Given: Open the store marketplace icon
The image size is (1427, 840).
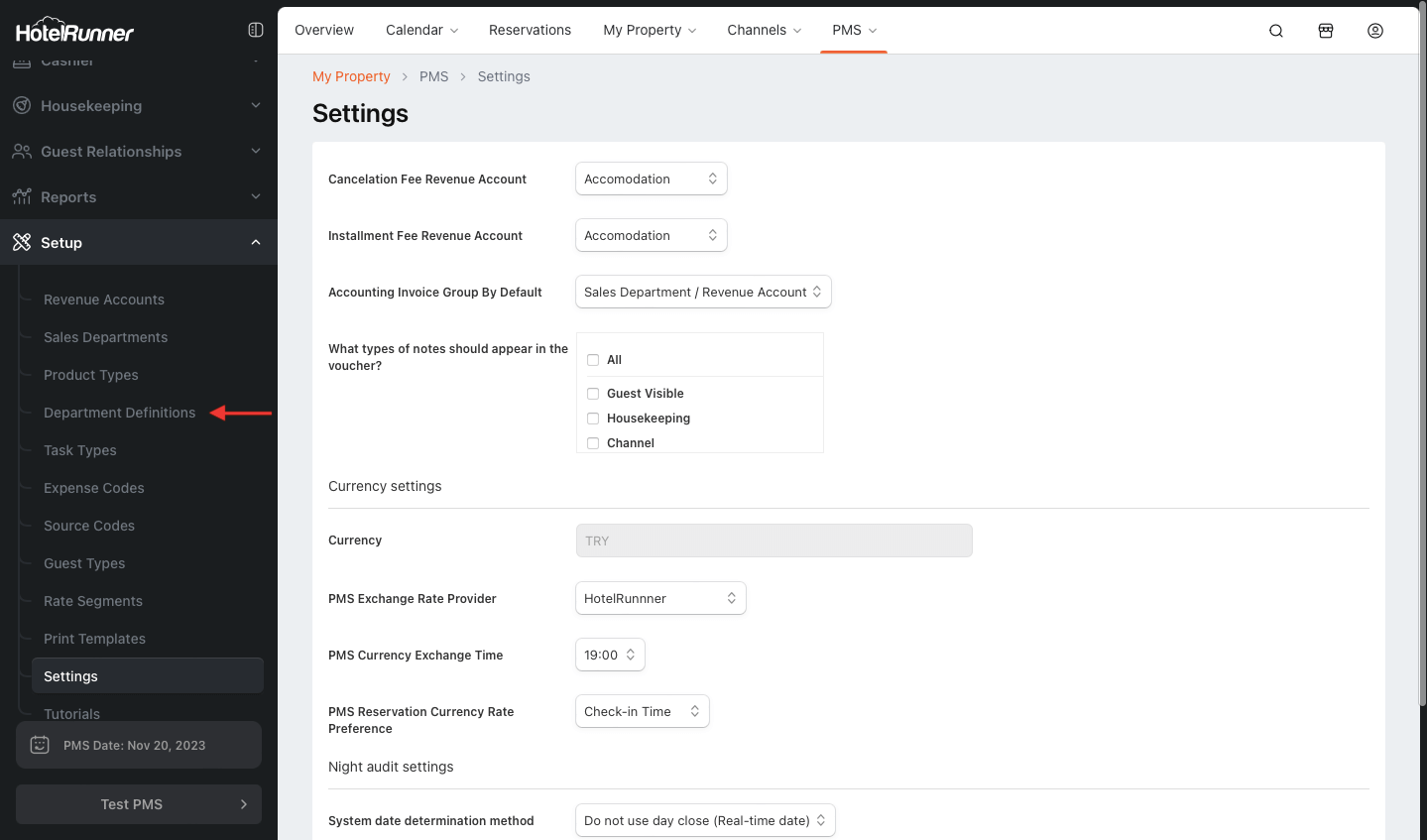Looking at the screenshot, I should coord(1326,31).
